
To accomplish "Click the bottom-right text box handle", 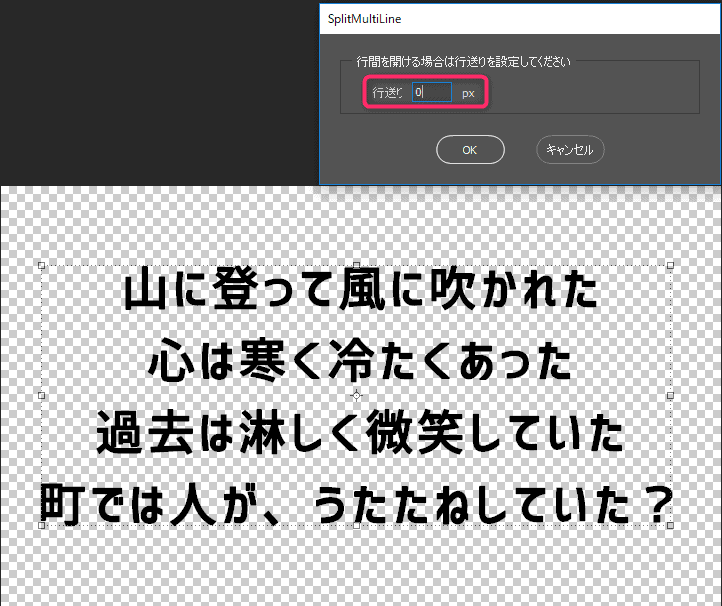I will coord(671,524).
